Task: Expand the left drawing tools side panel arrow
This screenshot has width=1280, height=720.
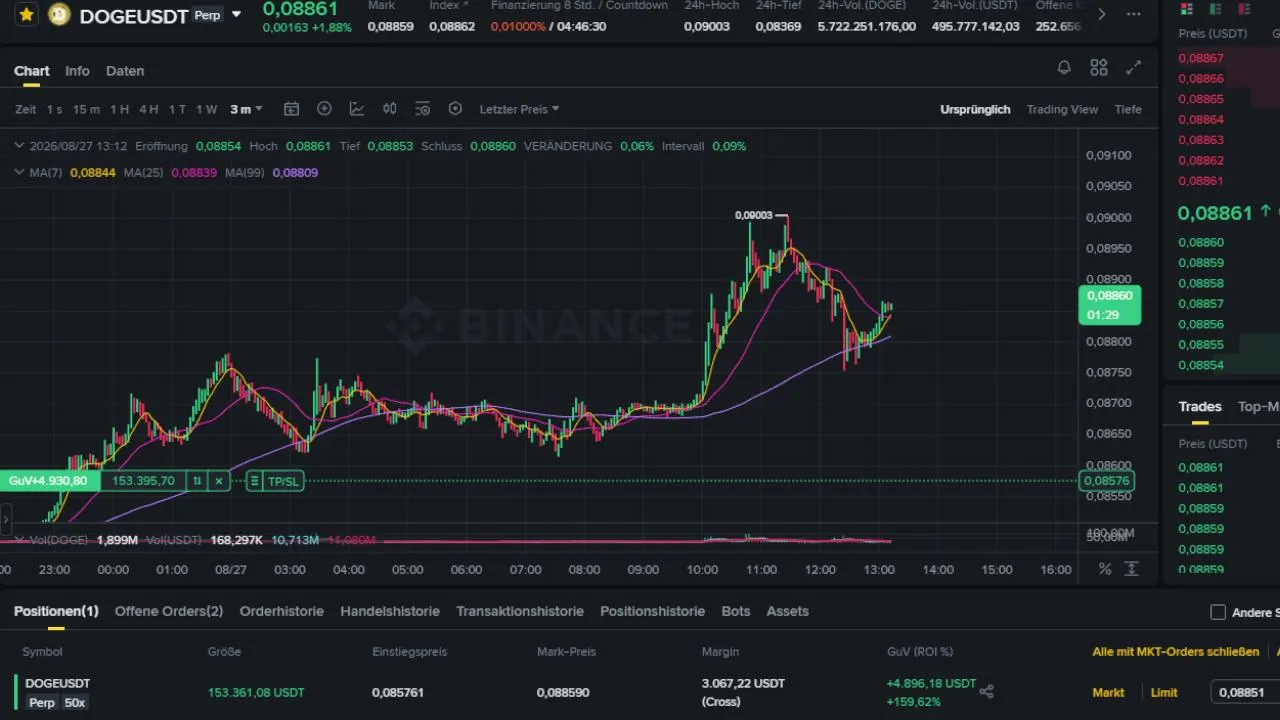Action: click(x=5, y=519)
